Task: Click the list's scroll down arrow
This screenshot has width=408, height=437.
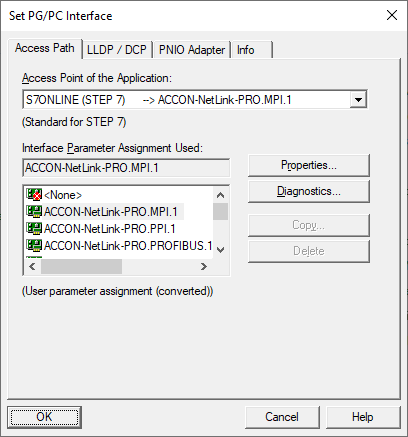Action: tap(220, 249)
